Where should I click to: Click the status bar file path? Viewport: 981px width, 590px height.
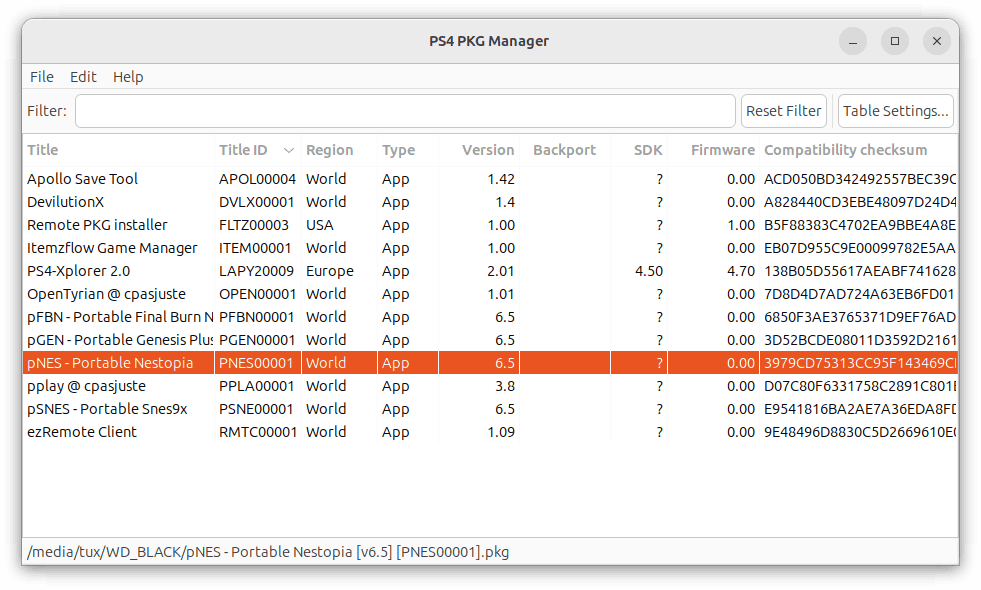tap(268, 552)
